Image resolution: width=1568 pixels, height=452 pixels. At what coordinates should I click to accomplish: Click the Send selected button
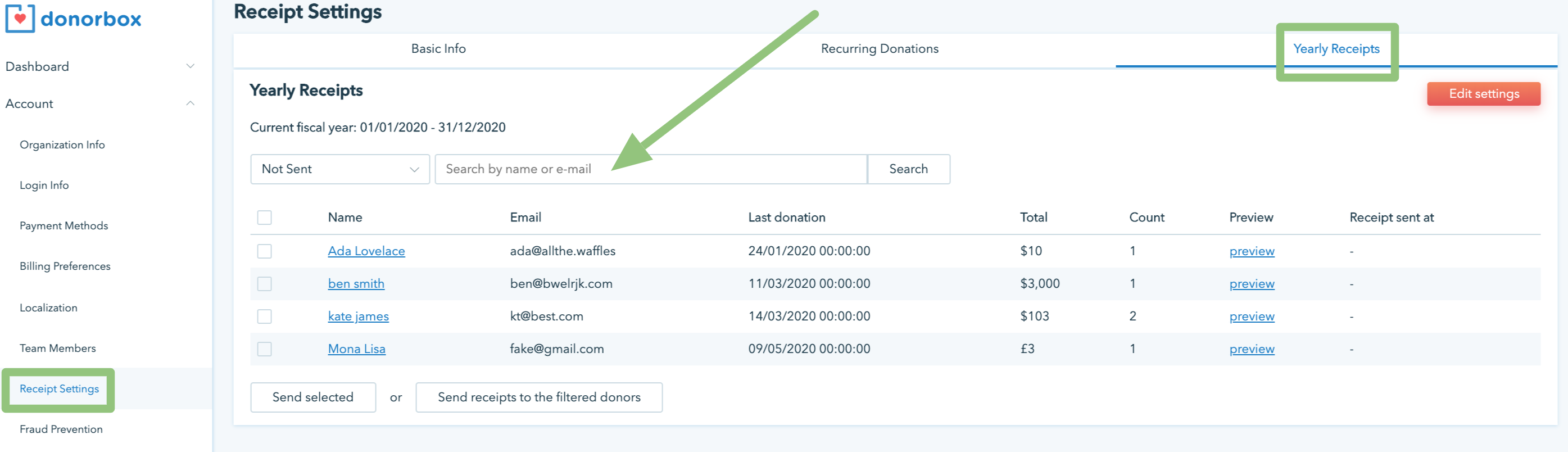313,397
